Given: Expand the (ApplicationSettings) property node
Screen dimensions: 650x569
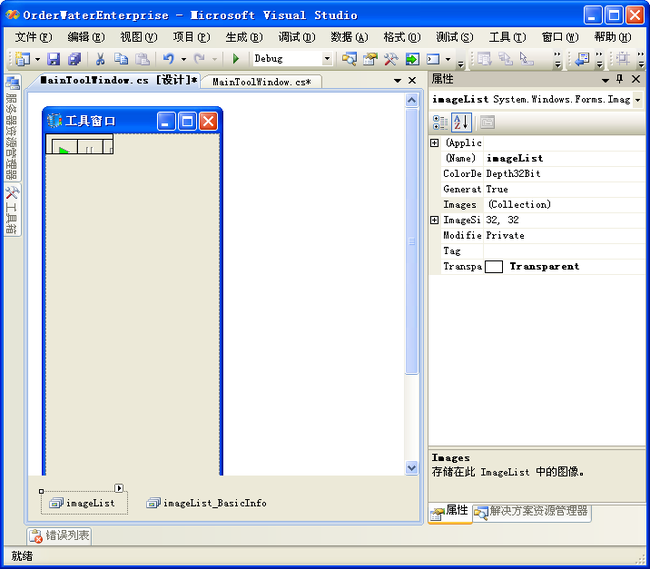Looking at the screenshot, I should click(434, 143).
